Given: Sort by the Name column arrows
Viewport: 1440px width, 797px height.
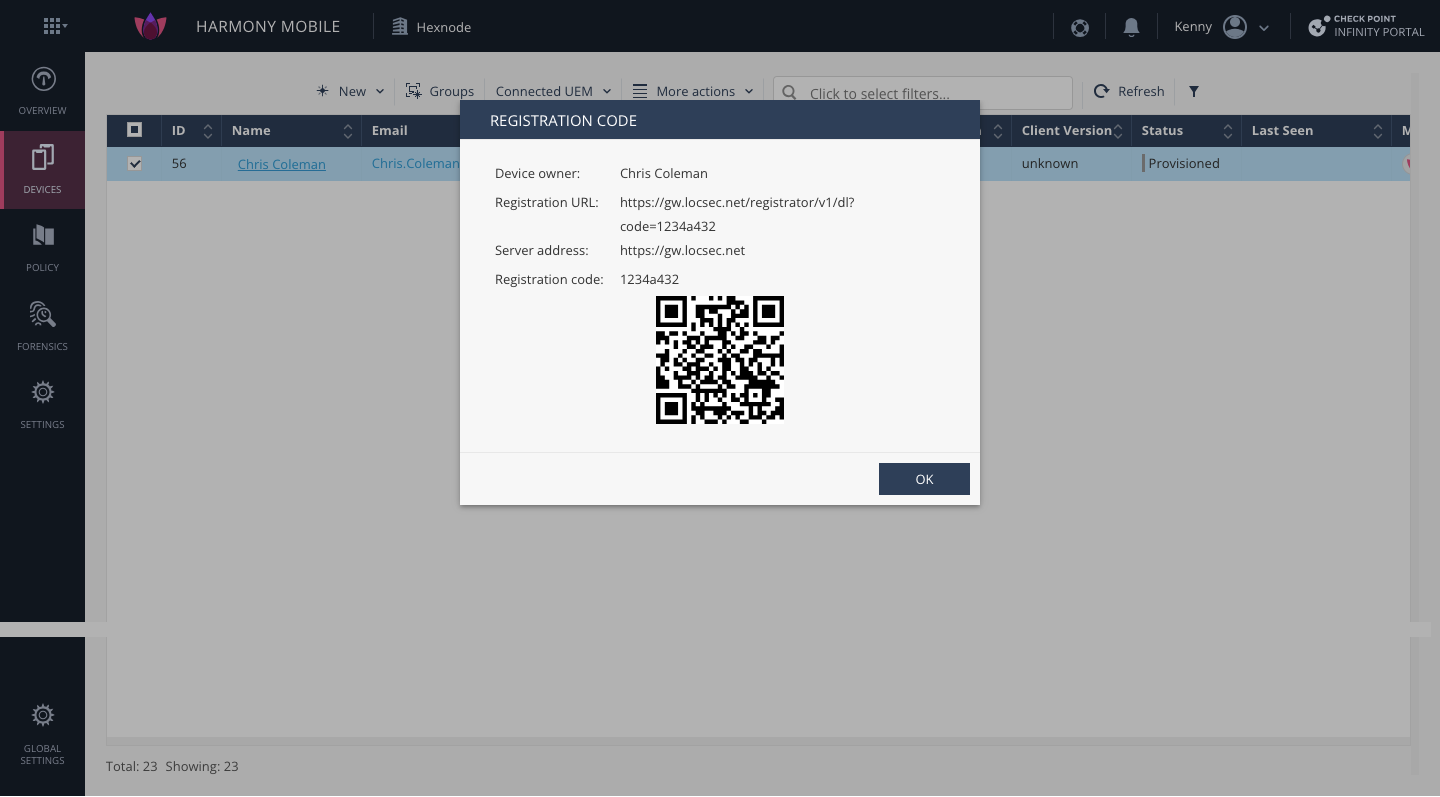Looking at the screenshot, I should (x=348, y=131).
